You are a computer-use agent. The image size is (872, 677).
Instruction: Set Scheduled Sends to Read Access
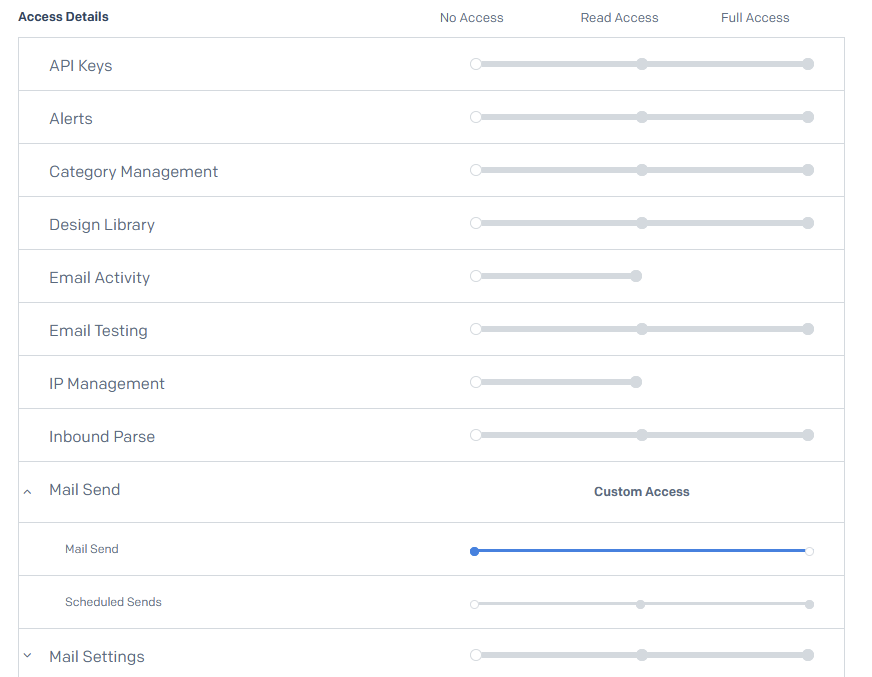[640, 604]
